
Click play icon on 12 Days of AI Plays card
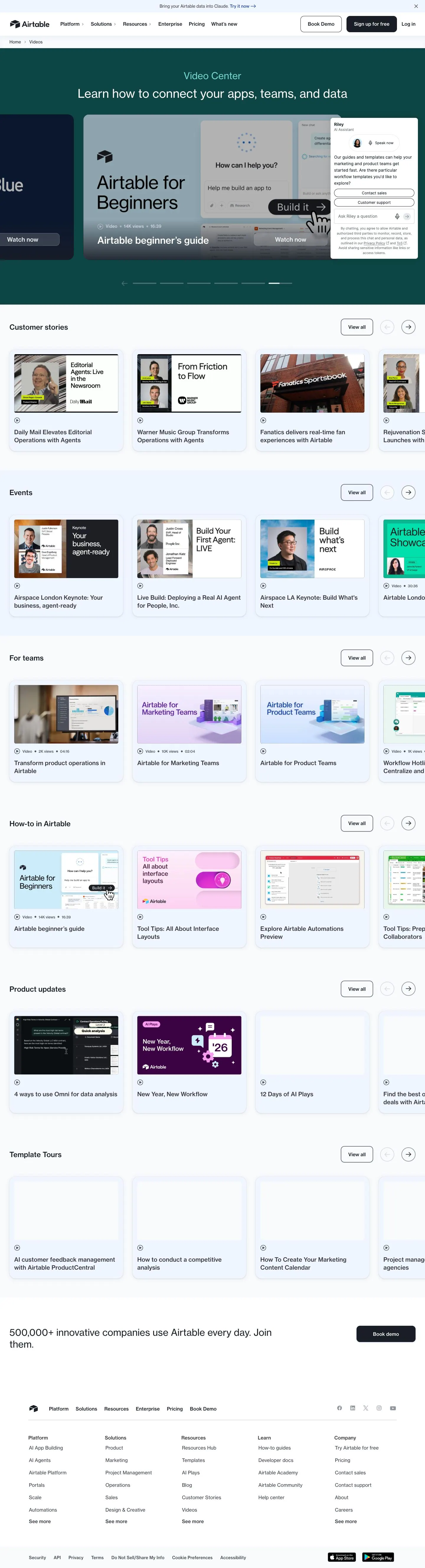coord(263,1082)
